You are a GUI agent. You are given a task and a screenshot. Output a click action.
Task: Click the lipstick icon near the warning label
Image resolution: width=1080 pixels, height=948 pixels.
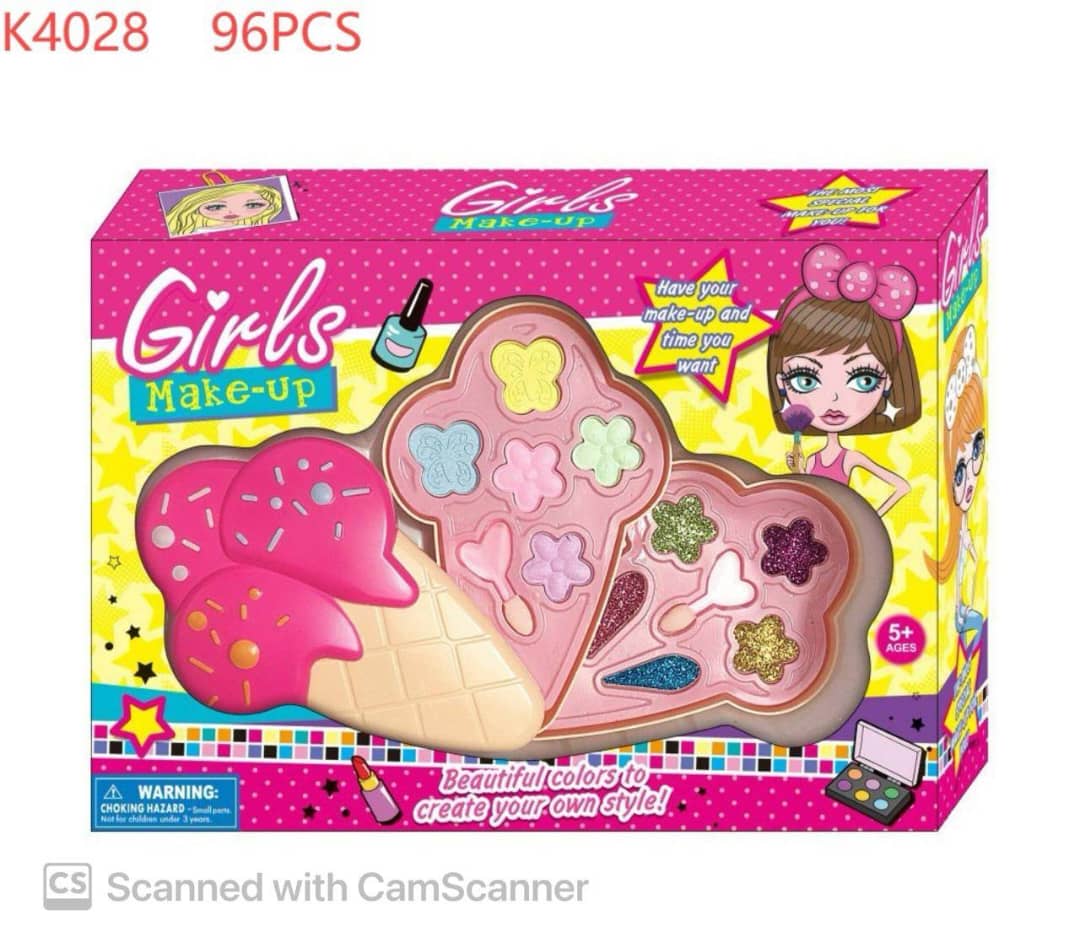click(375, 787)
